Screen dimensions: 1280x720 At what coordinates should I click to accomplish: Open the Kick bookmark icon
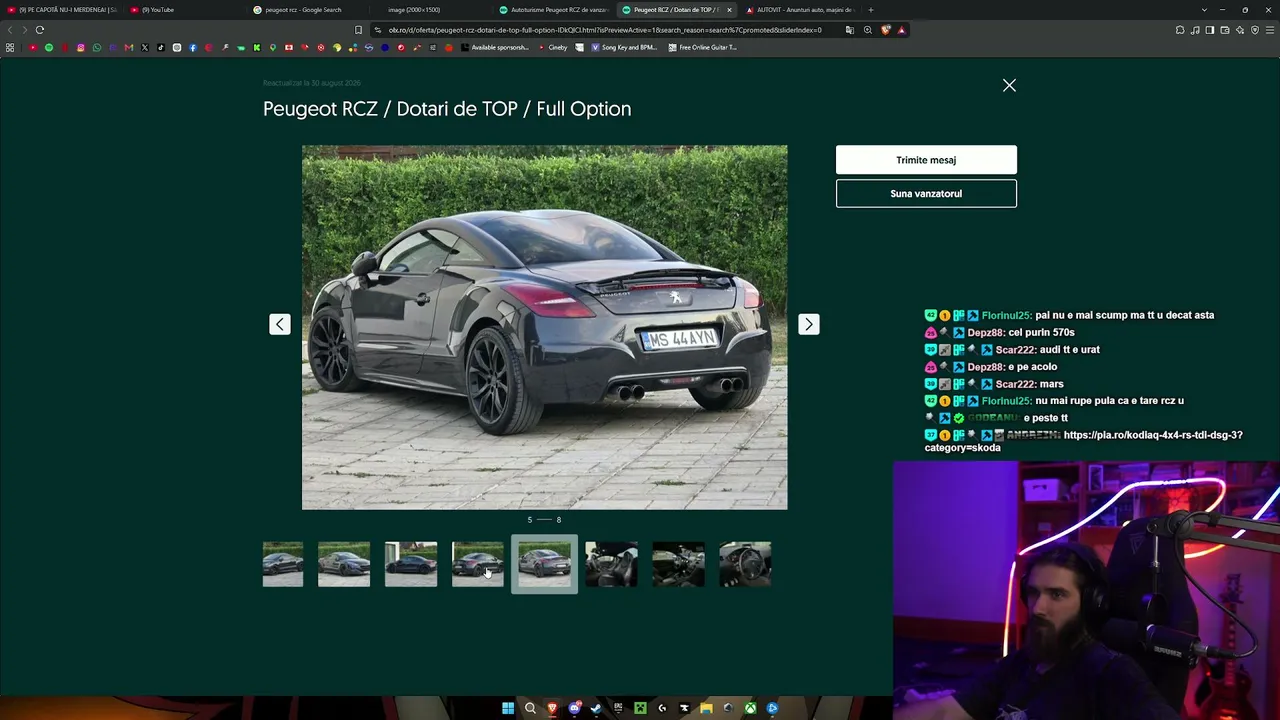coord(257,48)
